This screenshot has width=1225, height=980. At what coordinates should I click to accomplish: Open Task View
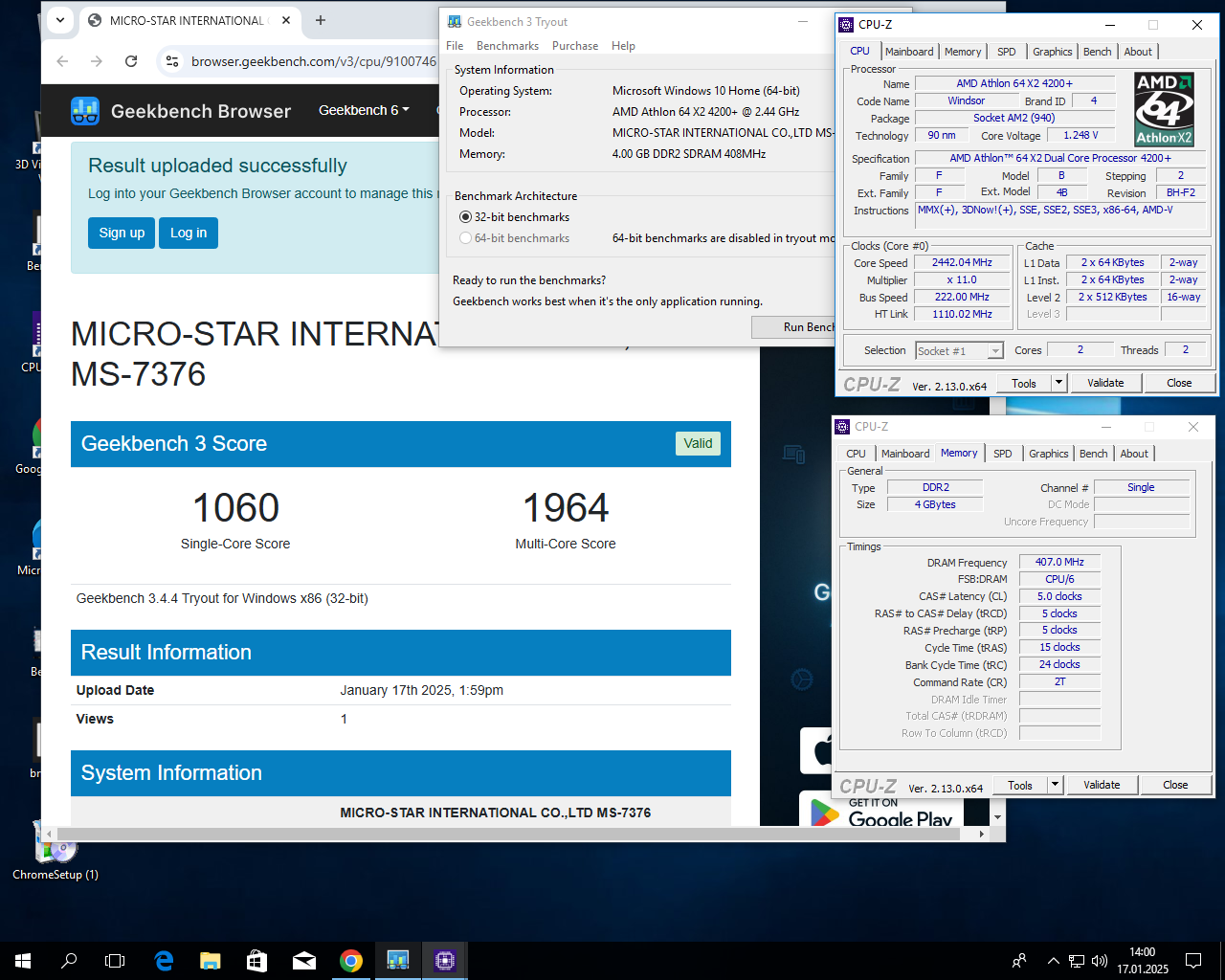(115, 961)
